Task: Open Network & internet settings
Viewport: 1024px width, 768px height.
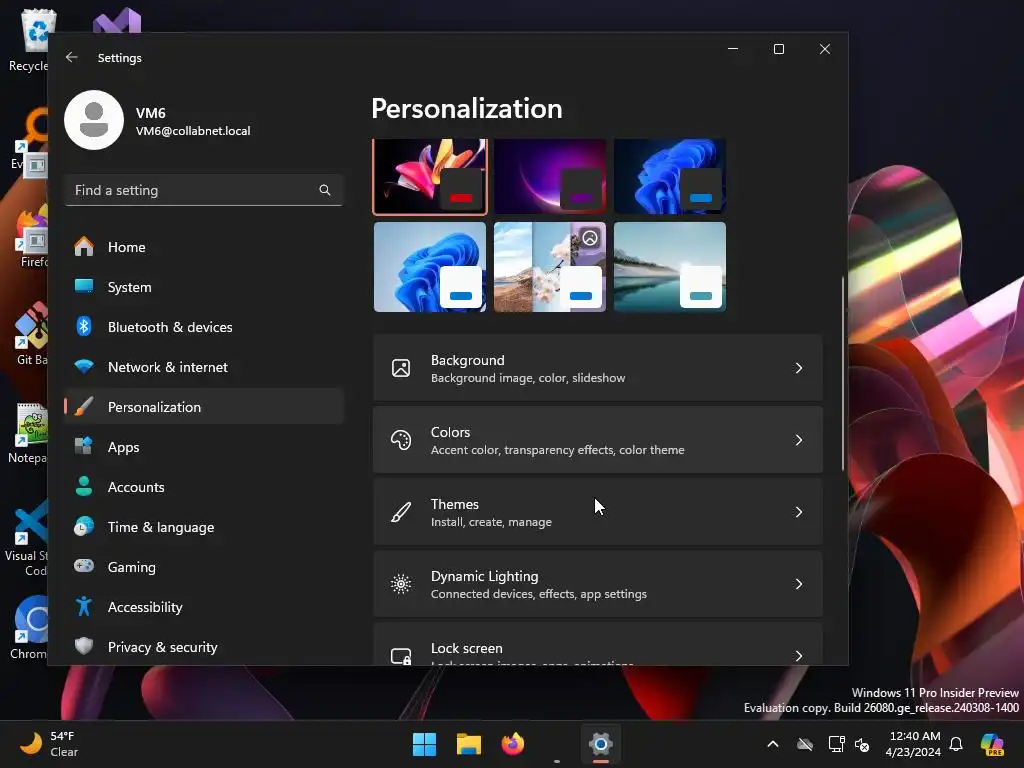Action: [x=204, y=367]
